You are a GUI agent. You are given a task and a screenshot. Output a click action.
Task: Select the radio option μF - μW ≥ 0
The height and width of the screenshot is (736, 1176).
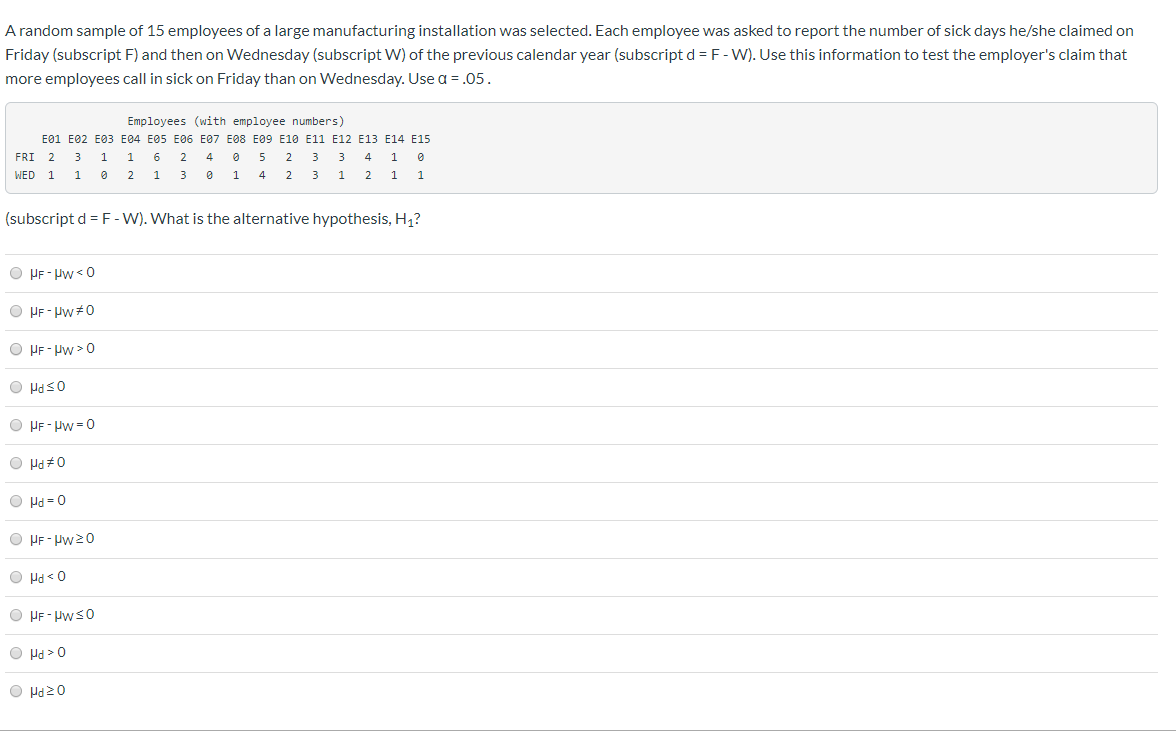click(x=16, y=538)
